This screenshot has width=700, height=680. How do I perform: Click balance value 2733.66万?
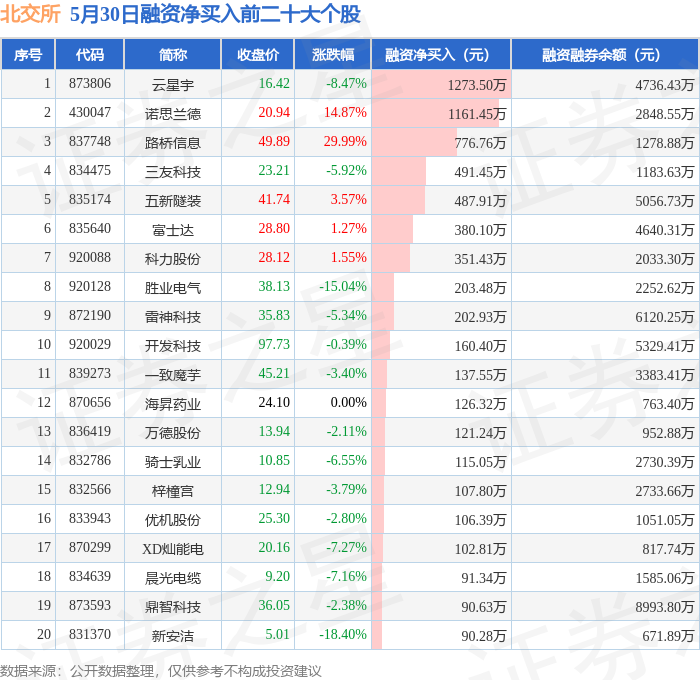click(665, 491)
